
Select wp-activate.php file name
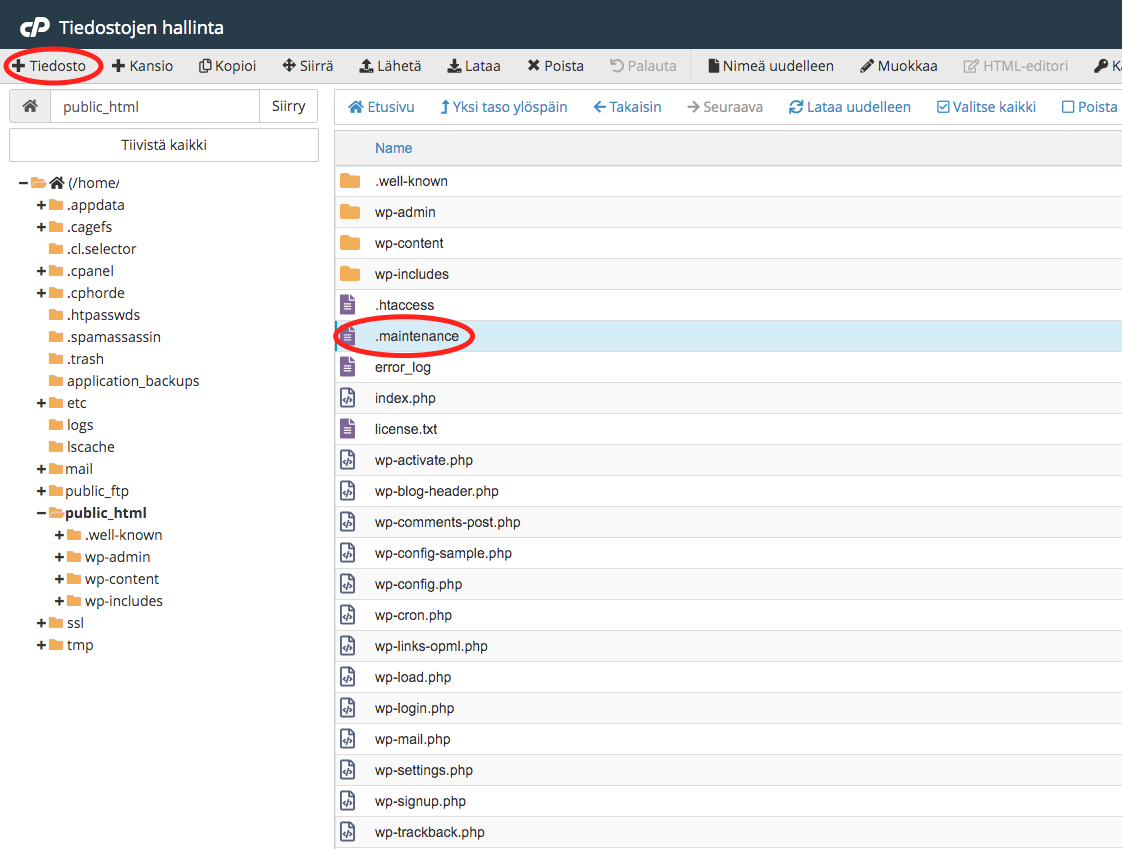click(424, 460)
